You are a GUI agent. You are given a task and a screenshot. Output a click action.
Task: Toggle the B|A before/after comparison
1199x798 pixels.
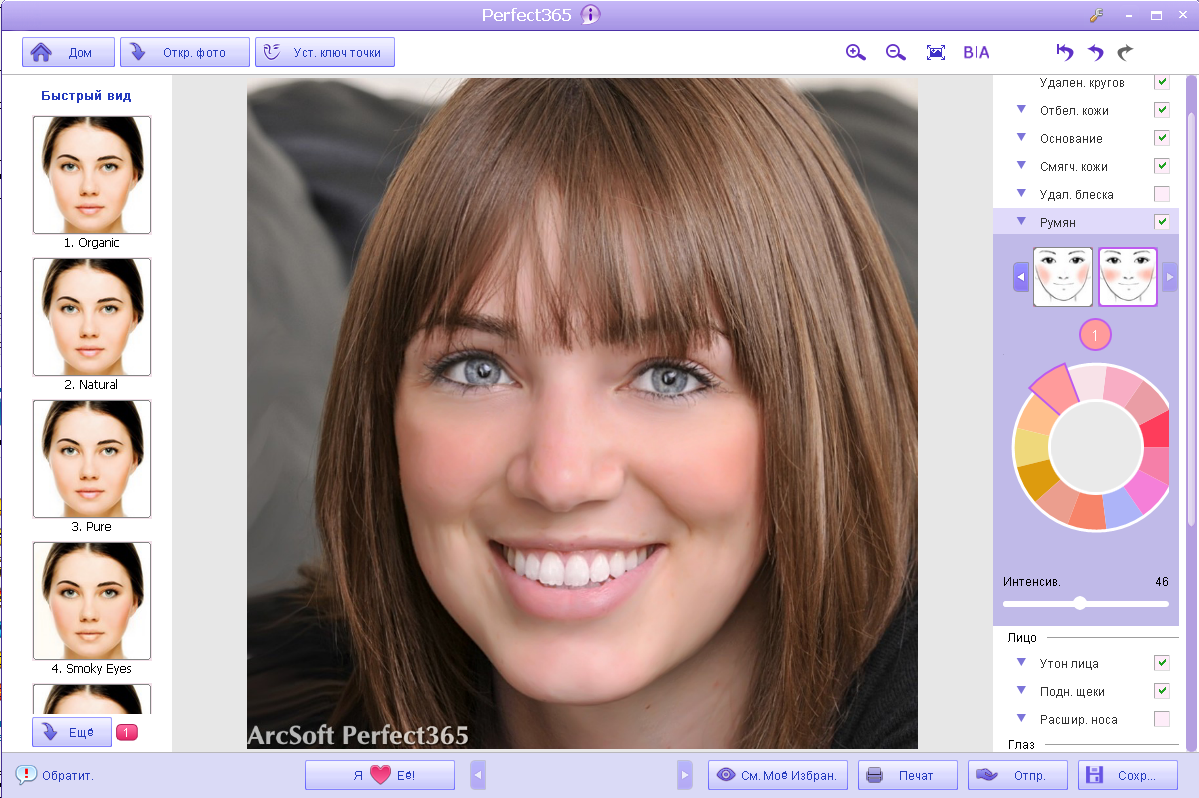pos(976,53)
